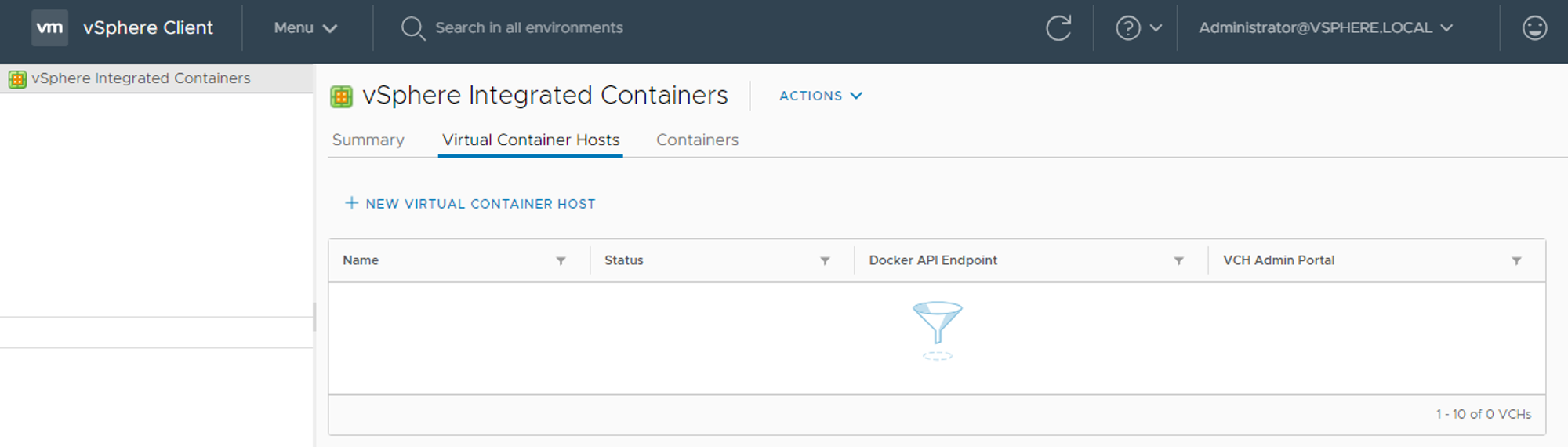
Task: Click the vSphere Integrated Containers title icon
Action: 341,96
